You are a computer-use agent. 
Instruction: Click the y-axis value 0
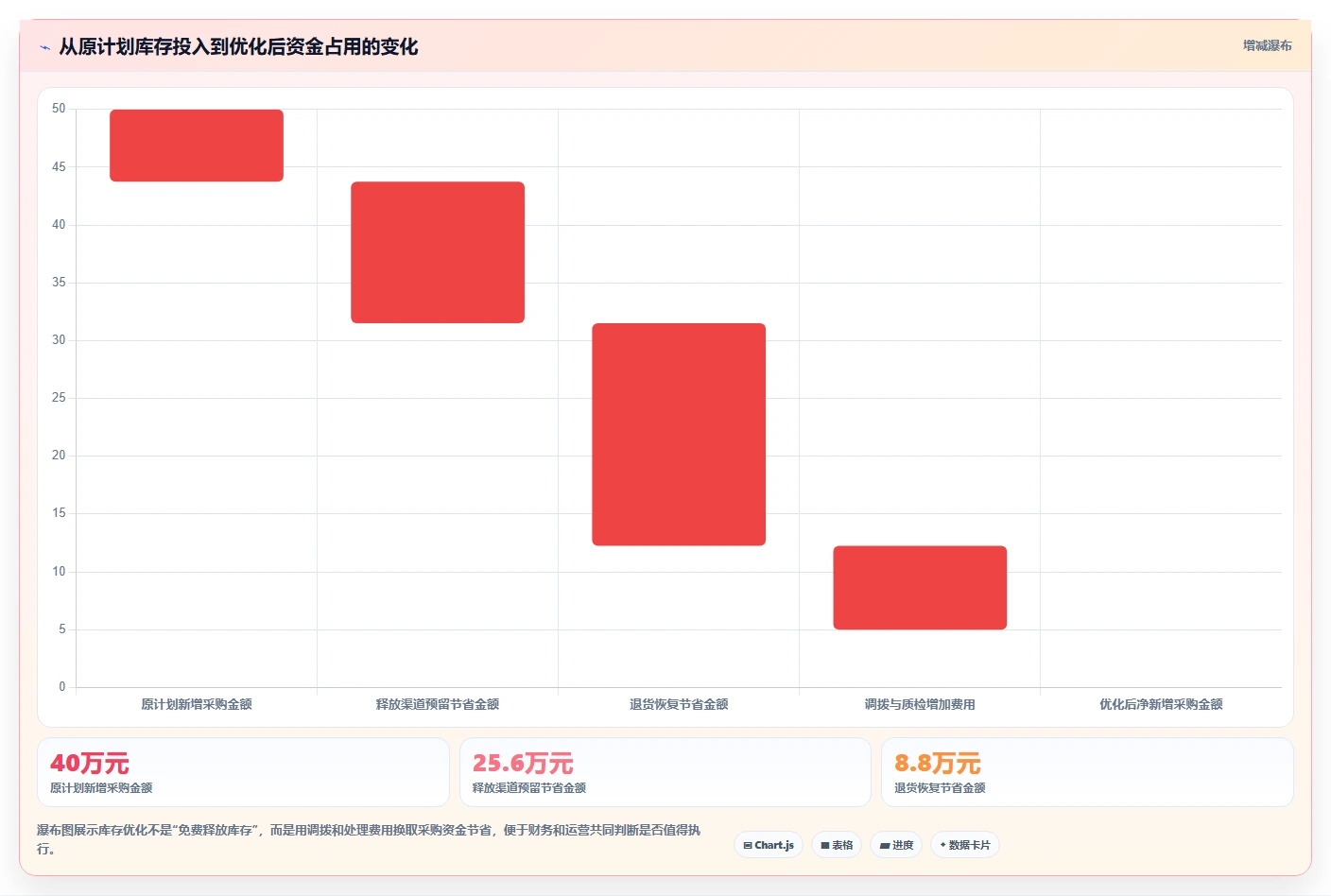pyautogui.click(x=62, y=687)
